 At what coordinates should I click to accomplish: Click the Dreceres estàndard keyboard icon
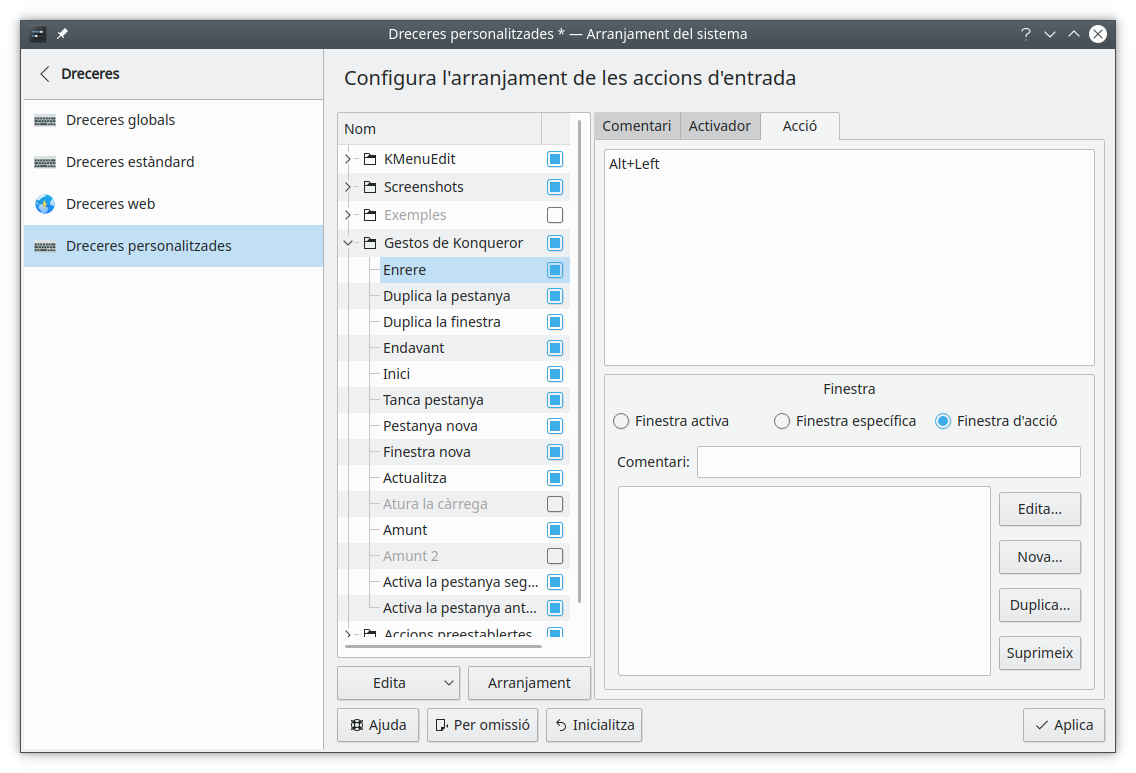click(x=45, y=162)
